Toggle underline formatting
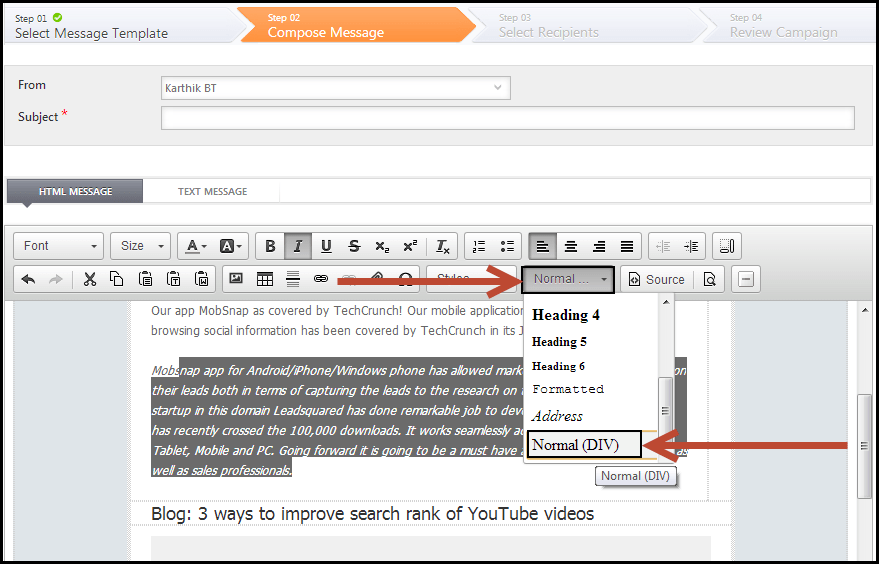 tap(326, 246)
